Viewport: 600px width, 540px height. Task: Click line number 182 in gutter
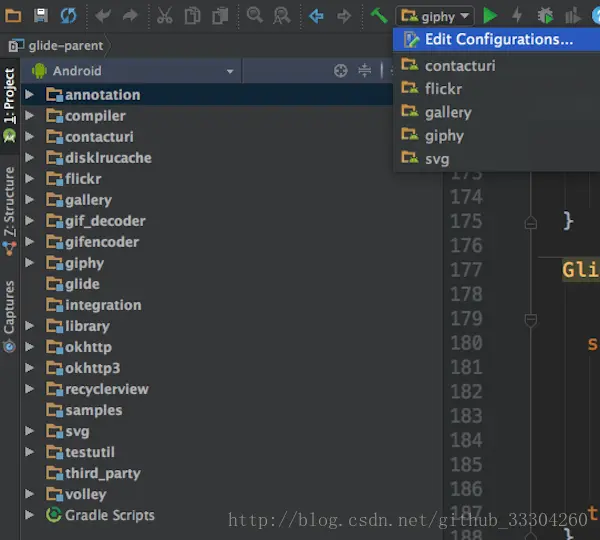(x=466, y=392)
